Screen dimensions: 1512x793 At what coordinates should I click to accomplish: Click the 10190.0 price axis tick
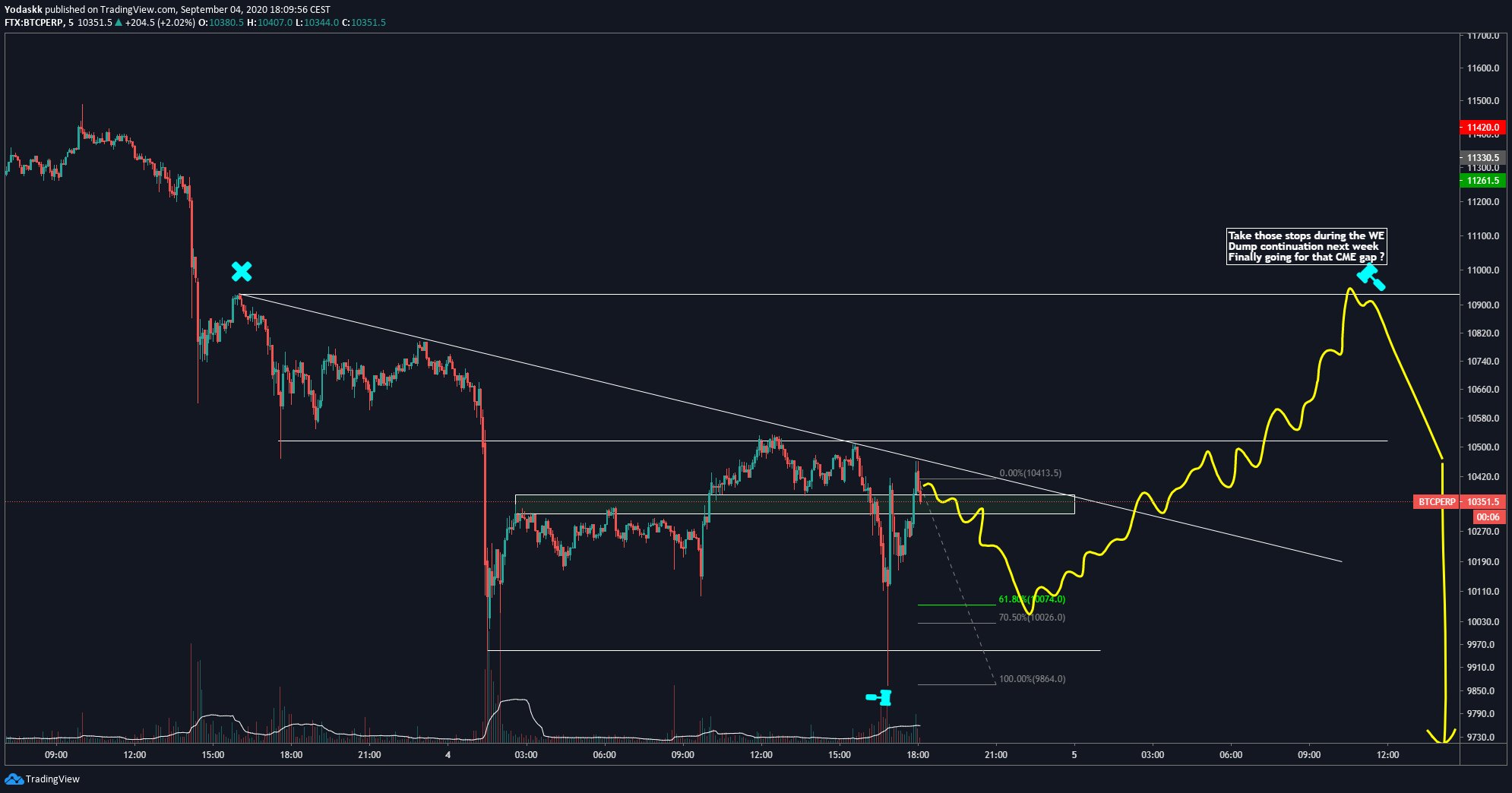(1483, 562)
